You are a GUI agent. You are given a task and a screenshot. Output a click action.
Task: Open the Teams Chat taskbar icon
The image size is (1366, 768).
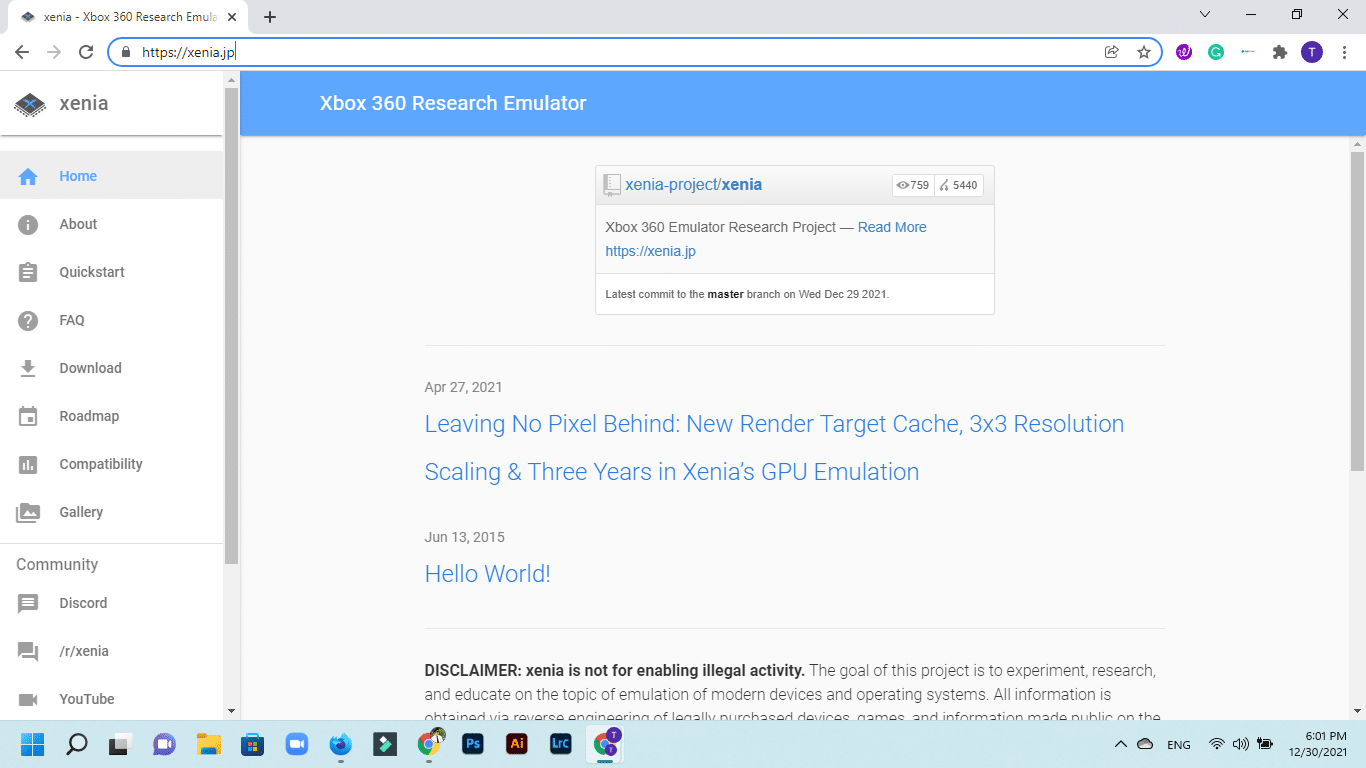pyautogui.click(x=164, y=744)
